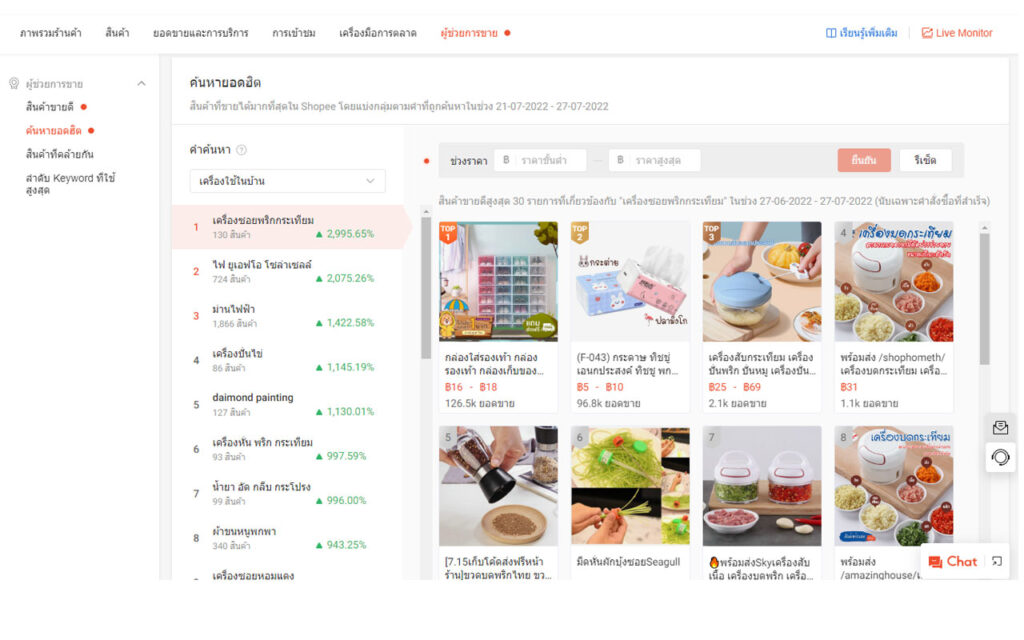
Task: Click the product grid vertical scrollbar
Action: [983, 300]
